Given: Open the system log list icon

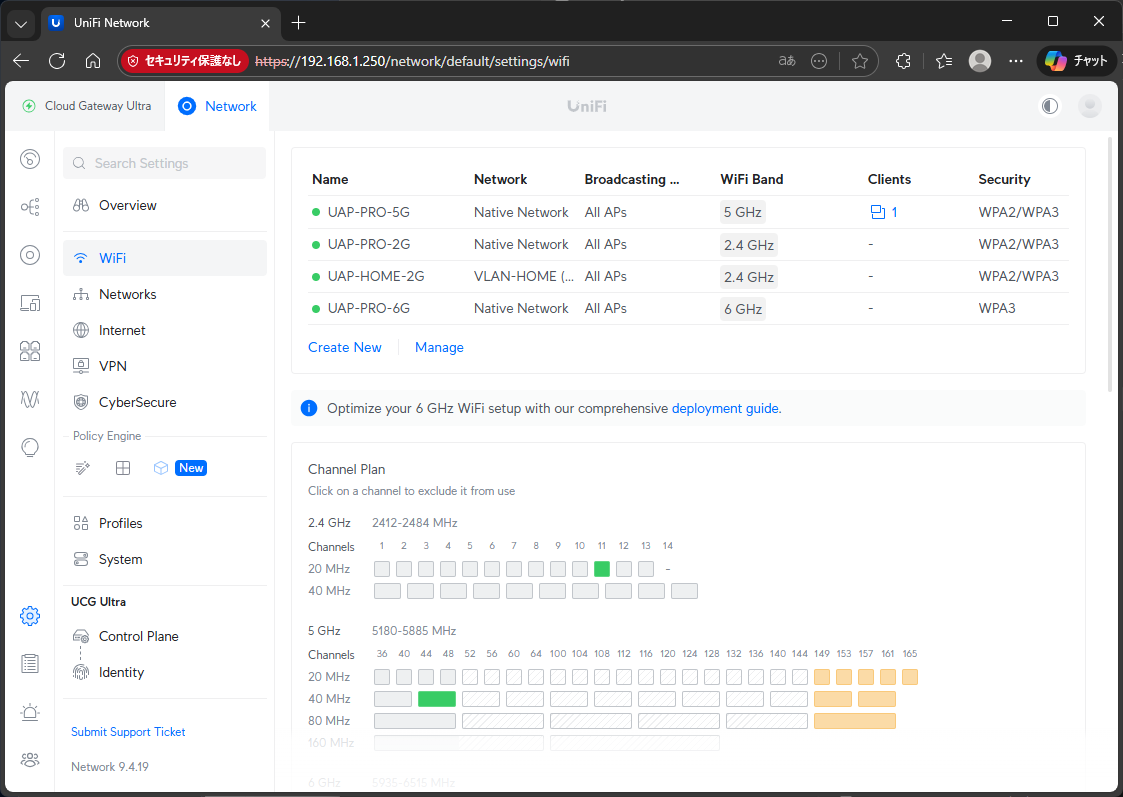Looking at the screenshot, I should [x=30, y=664].
